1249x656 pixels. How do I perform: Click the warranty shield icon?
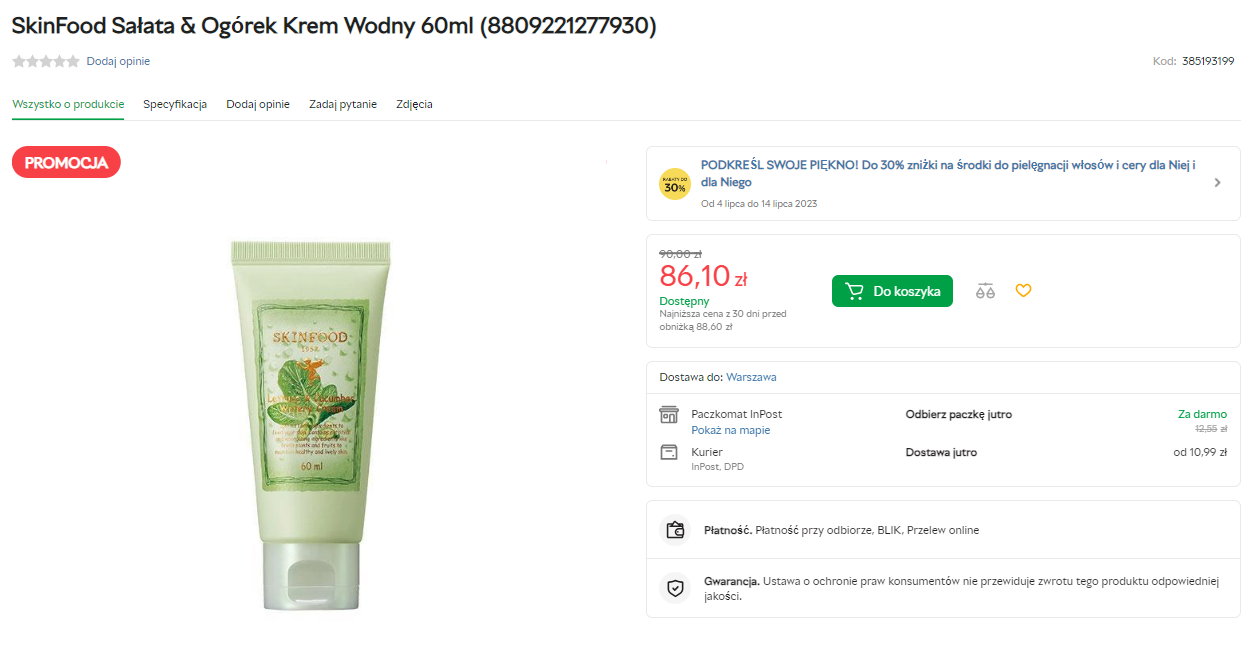tap(675, 588)
